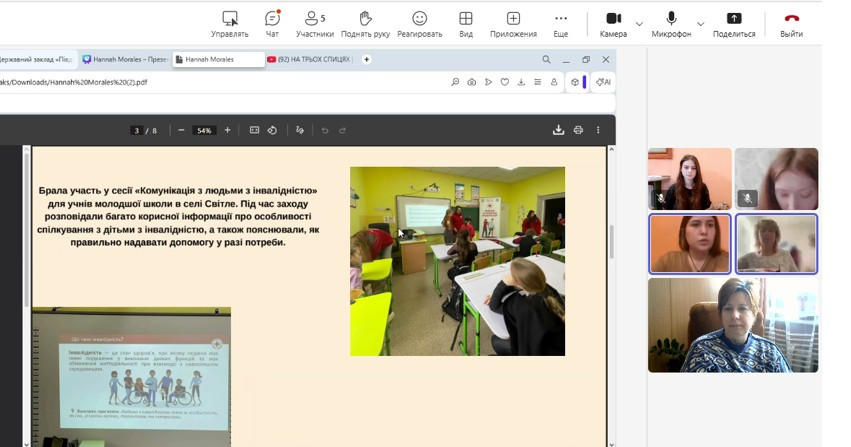Expand camera options dropdown arrow
This screenshot has height=447, width=851.
[640, 24]
